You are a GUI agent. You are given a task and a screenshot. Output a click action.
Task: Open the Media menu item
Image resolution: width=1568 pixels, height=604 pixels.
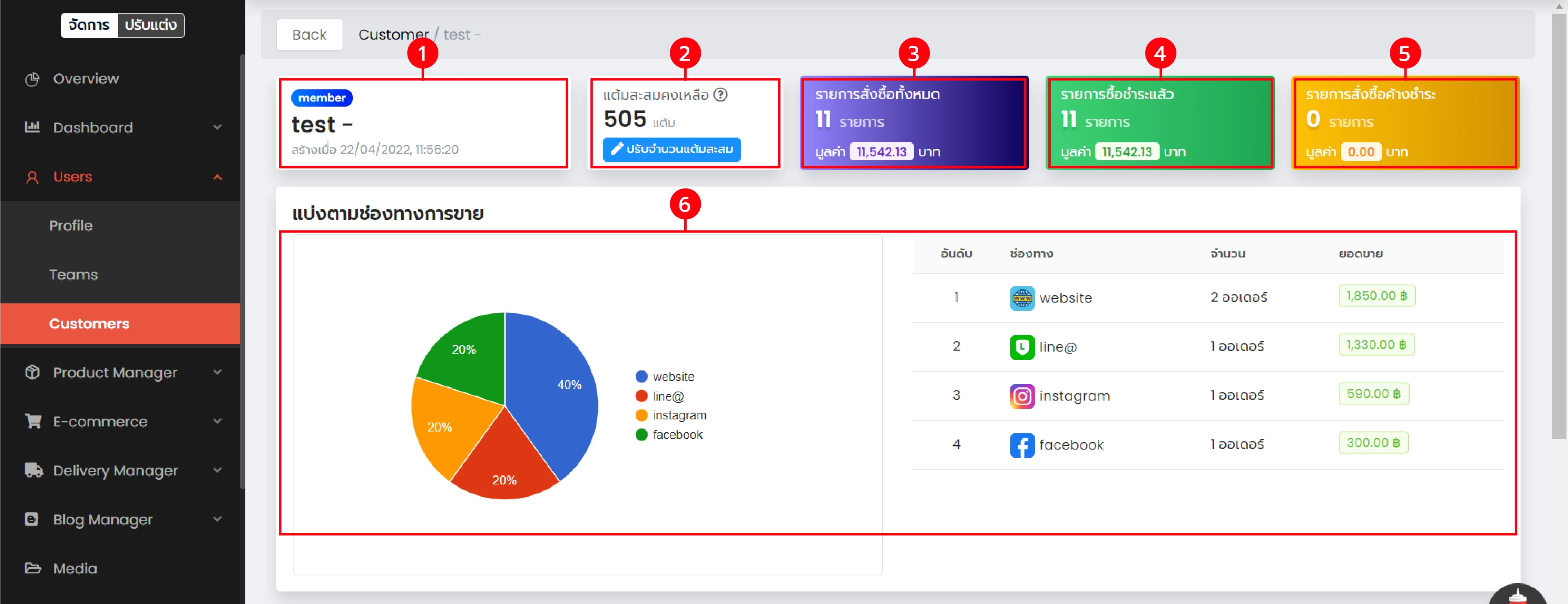pyautogui.click(x=121, y=568)
